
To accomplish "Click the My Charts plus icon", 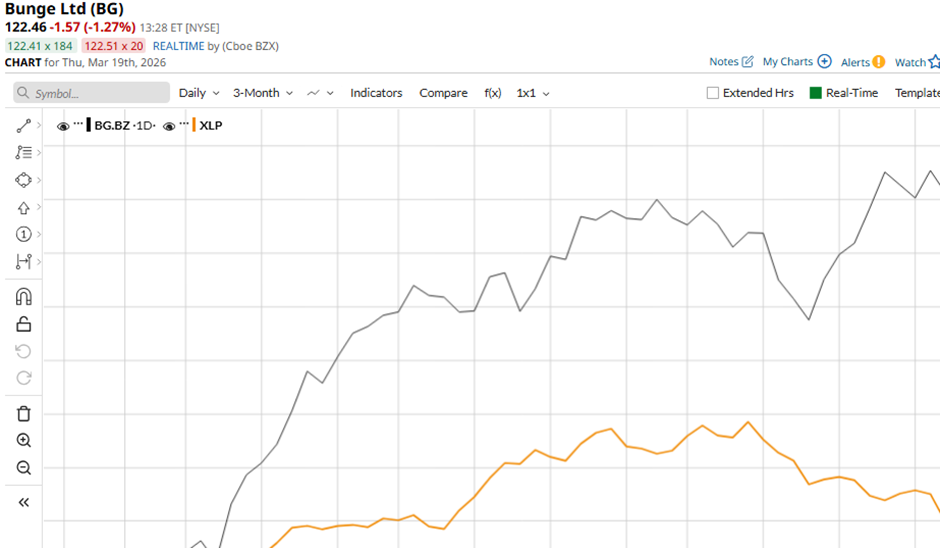I will (x=824, y=61).
